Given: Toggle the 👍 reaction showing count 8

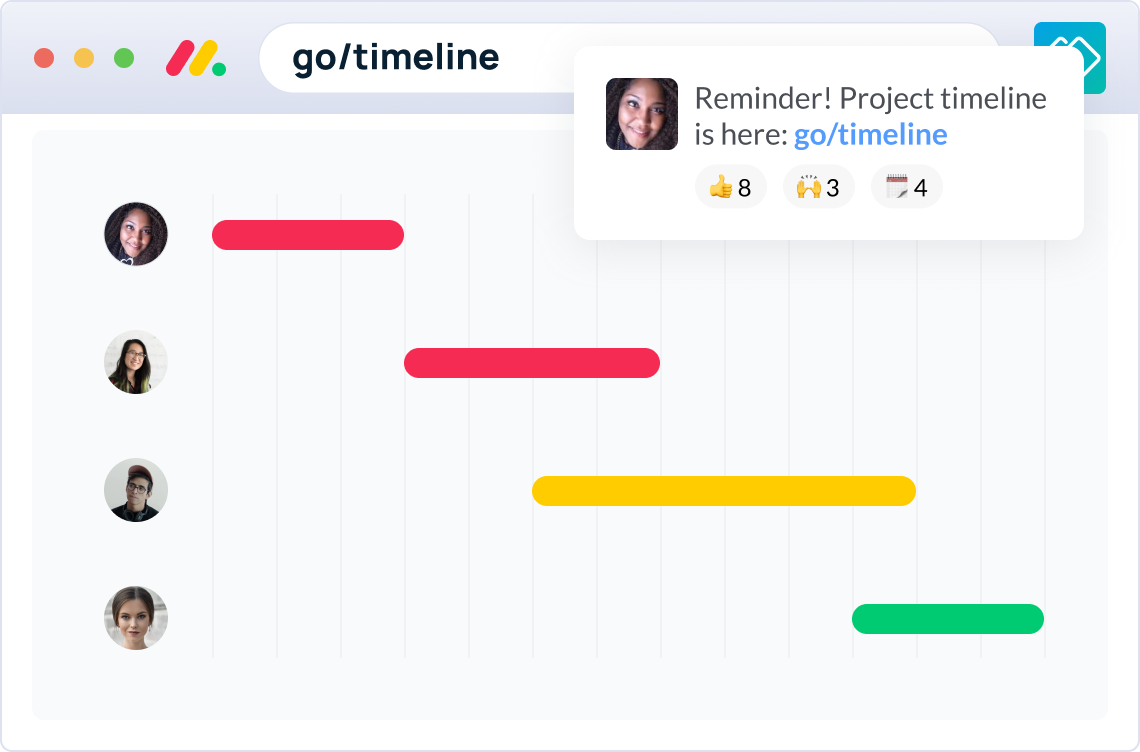Looking at the screenshot, I should click(730, 186).
